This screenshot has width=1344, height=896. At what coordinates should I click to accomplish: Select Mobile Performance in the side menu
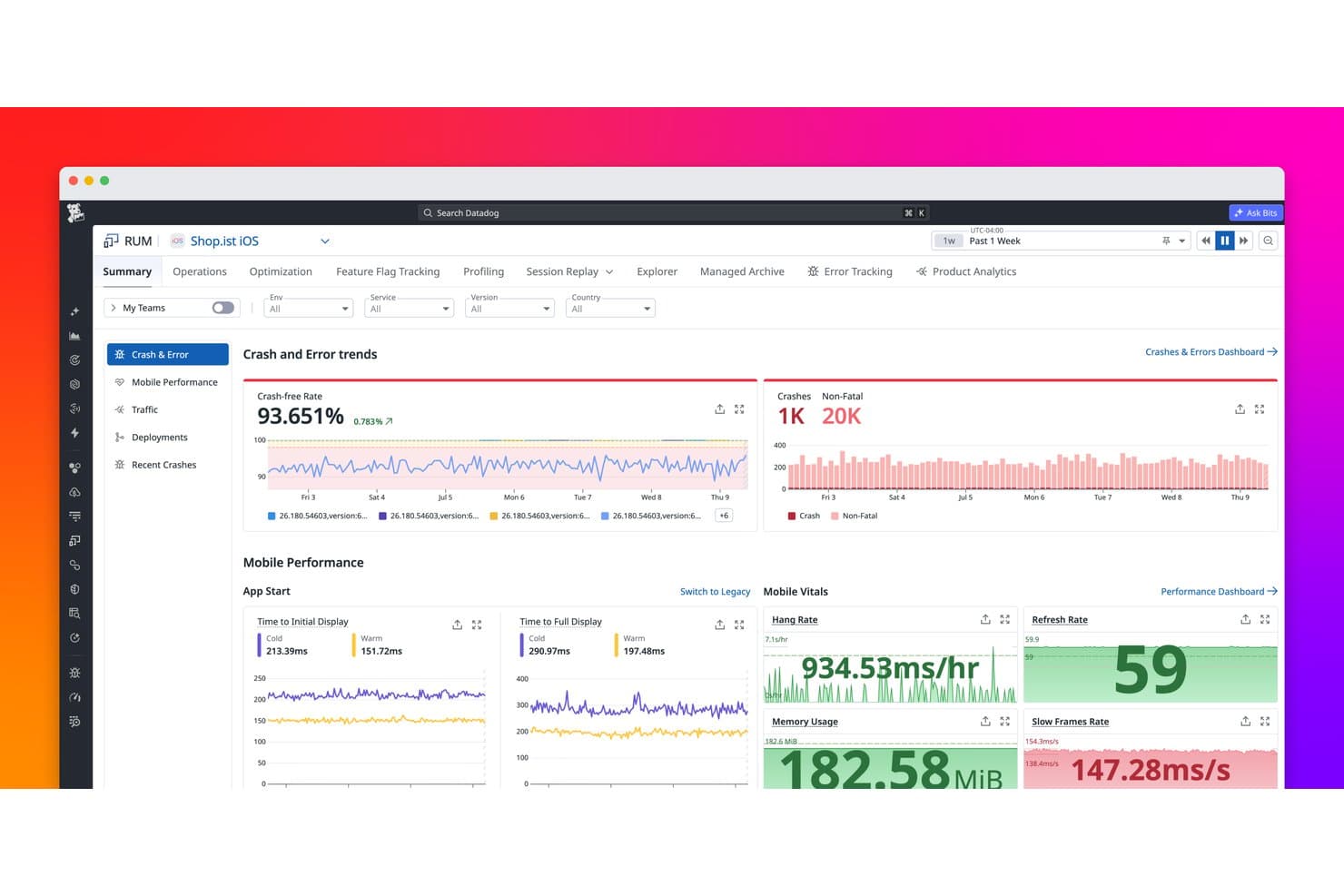(x=168, y=382)
